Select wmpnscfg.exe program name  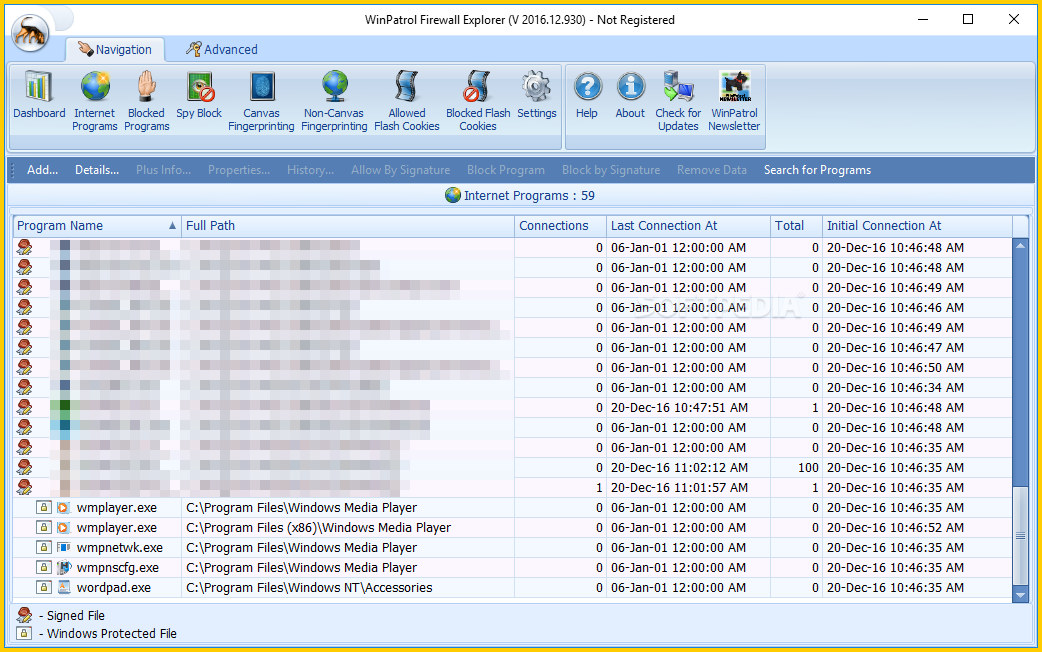coord(118,568)
